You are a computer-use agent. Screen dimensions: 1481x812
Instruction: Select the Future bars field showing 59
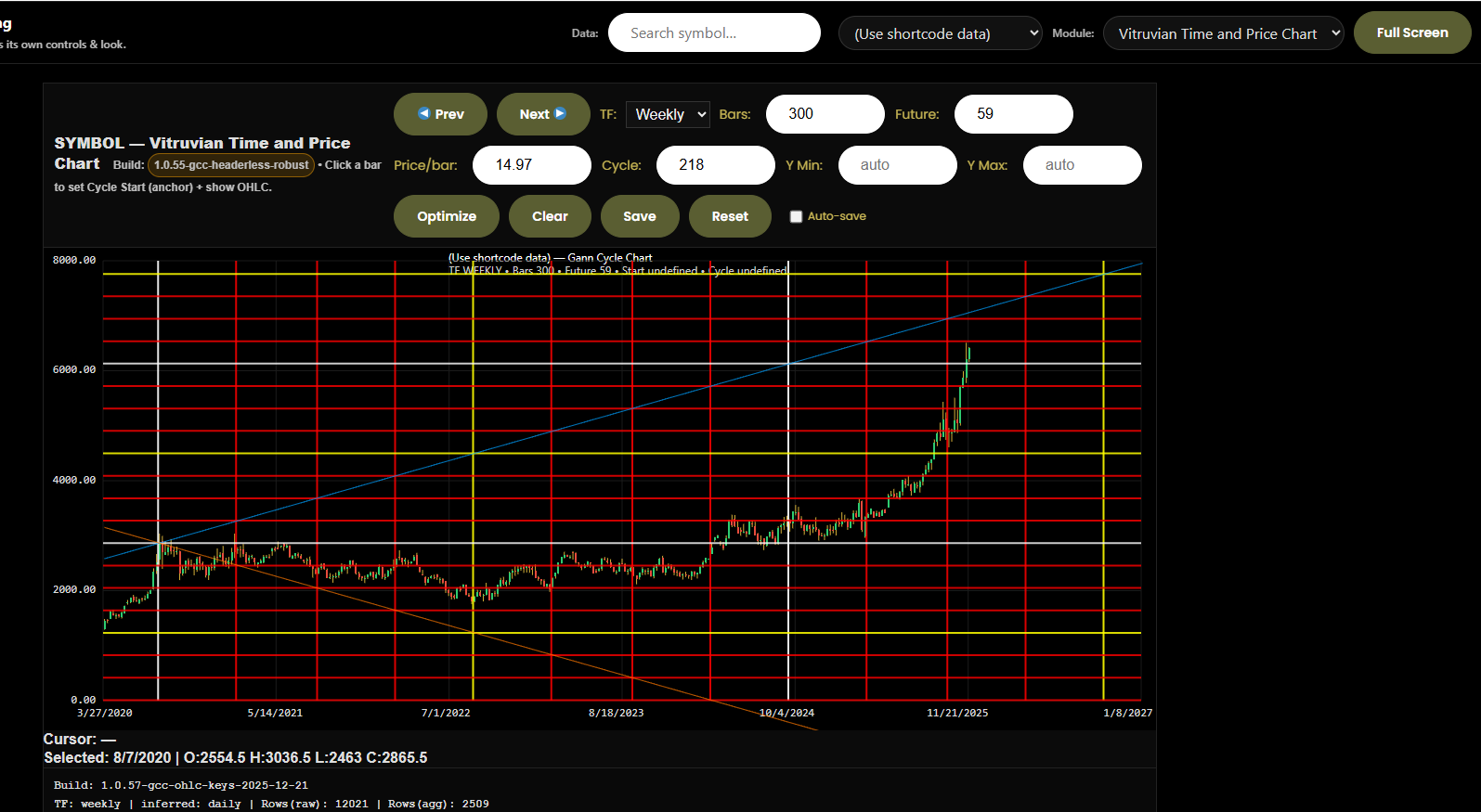coord(1013,114)
